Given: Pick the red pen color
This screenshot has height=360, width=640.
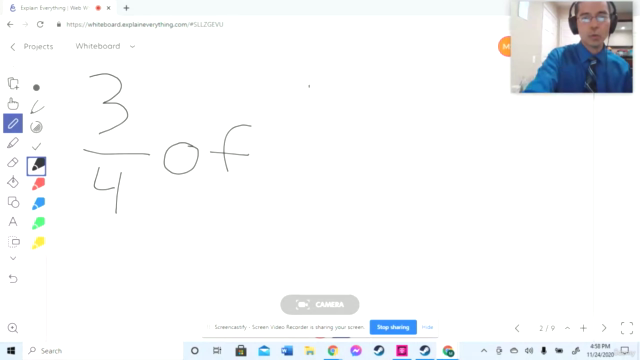Looking at the screenshot, I should click(x=38, y=184).
